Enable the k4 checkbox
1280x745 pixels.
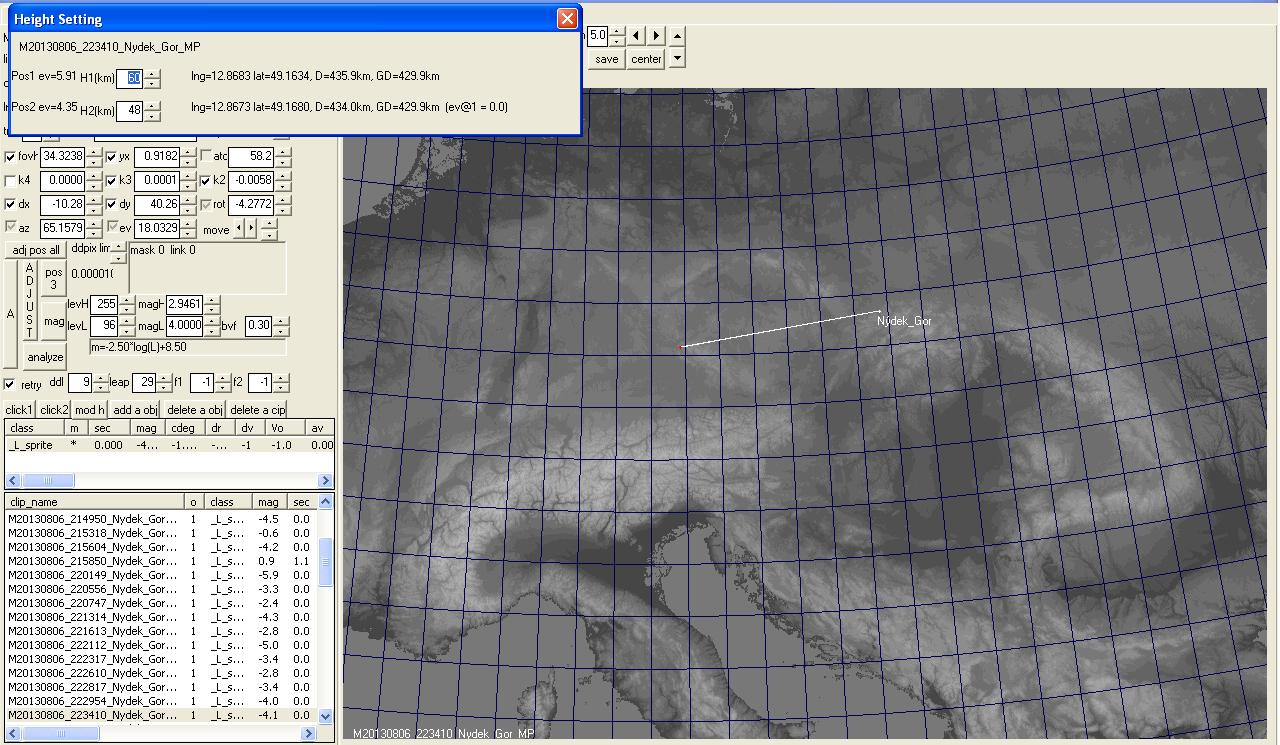point(10,181)
